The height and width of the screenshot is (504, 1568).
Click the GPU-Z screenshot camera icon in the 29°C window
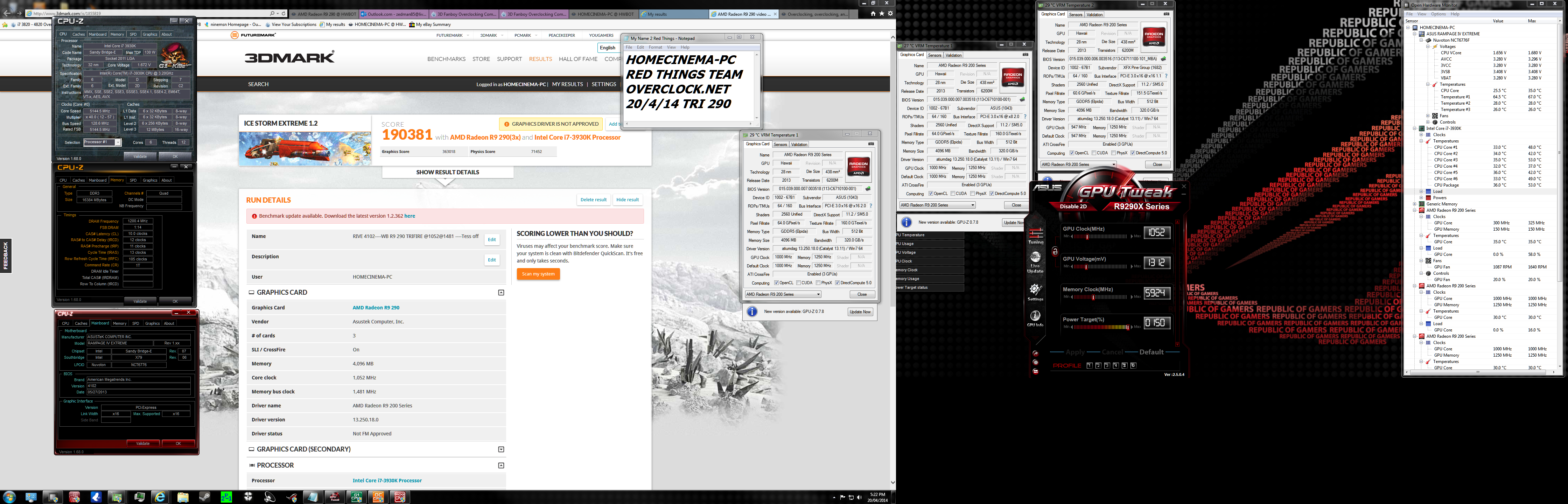pyautogui.click(x=871, y=143)
